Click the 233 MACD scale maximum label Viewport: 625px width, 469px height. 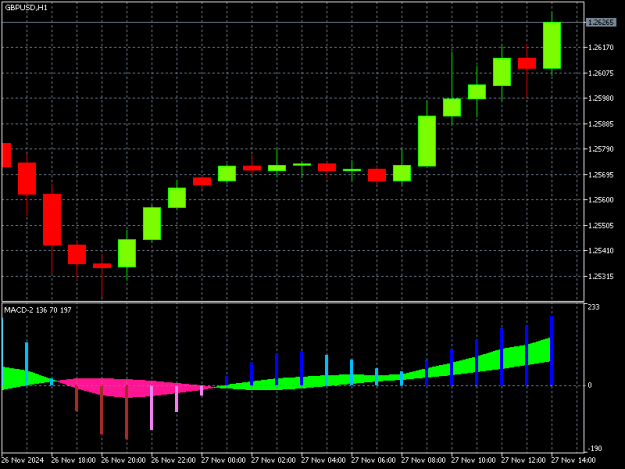(x=594, y=307)
